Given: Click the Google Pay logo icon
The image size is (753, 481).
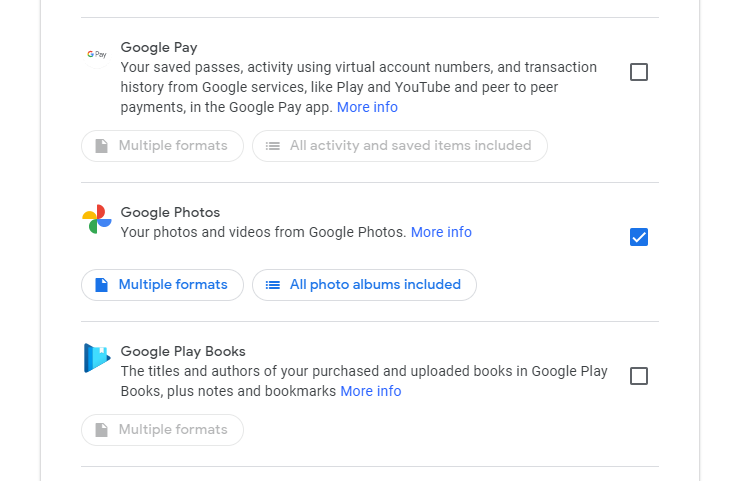Looking at the screenshot, I should tap(97, 54).
